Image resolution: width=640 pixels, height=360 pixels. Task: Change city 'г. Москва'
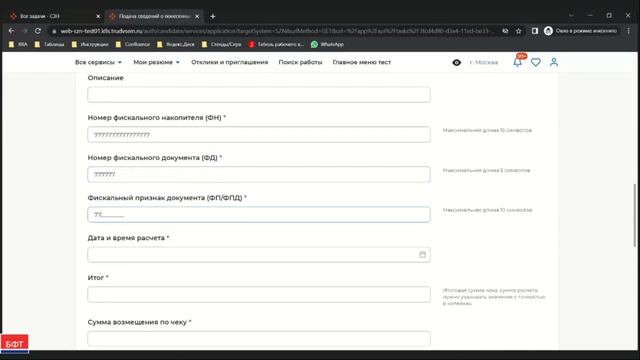tap(484, 62)
